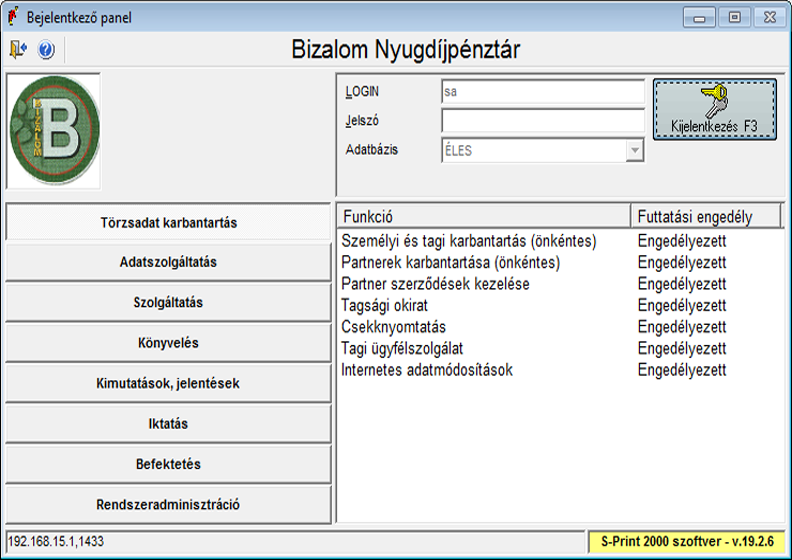Select the Csekknyomtatás row
This screenshot has width=792, height=560.
[x=560, y=327]
